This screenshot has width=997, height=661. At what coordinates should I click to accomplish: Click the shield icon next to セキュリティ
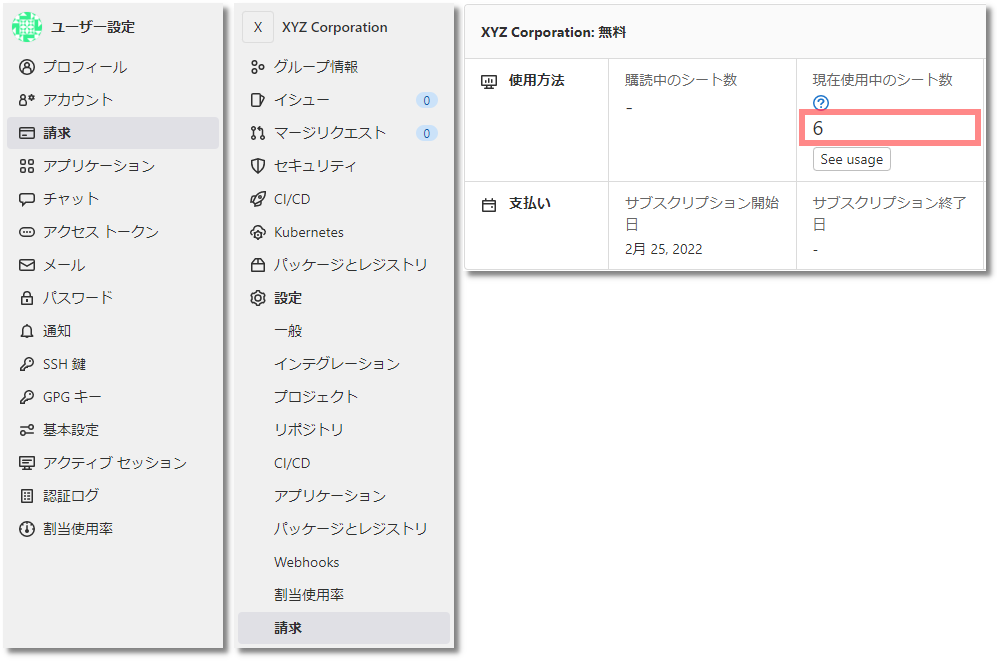258,166
